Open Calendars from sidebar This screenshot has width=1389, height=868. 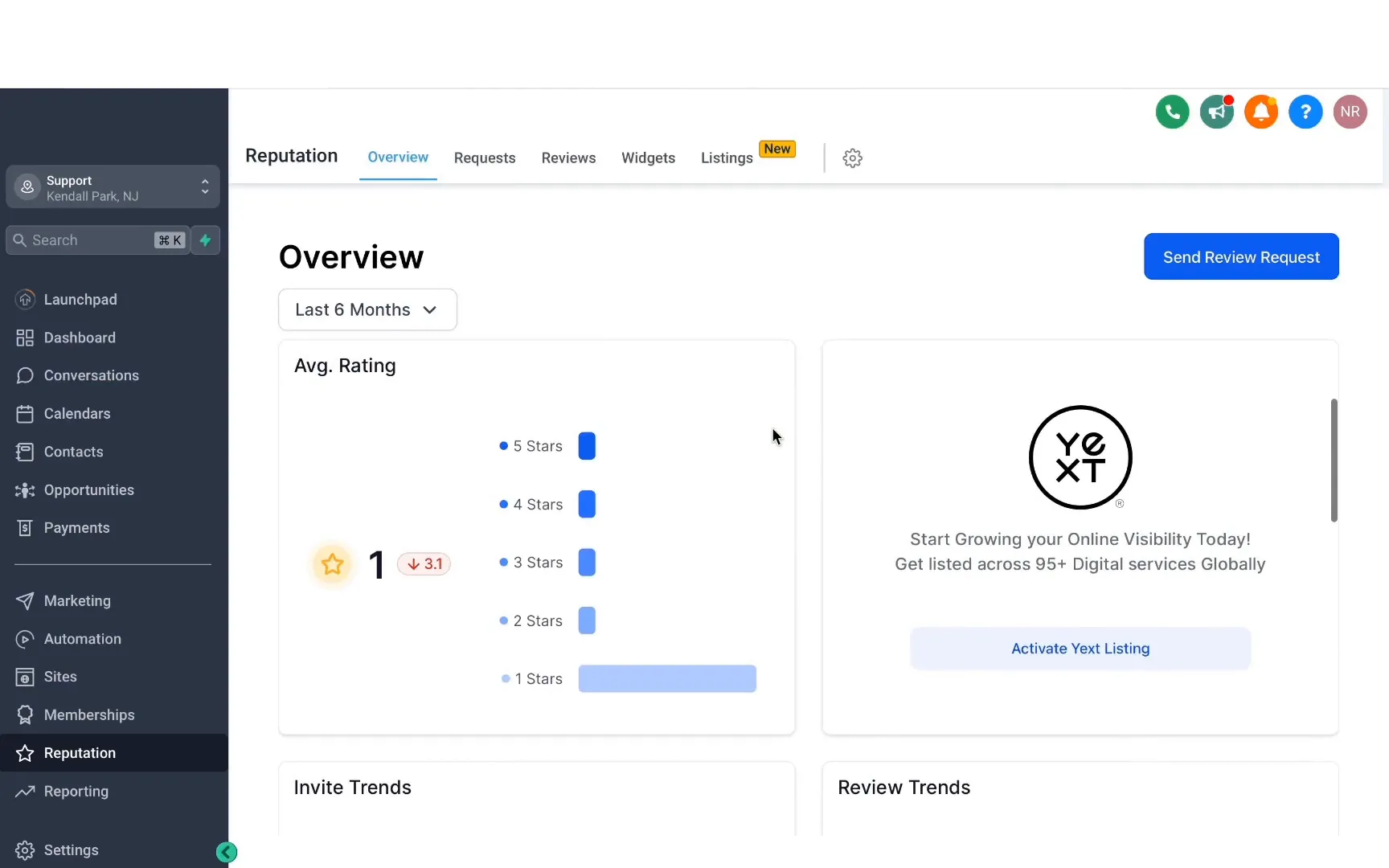[77, 413]
